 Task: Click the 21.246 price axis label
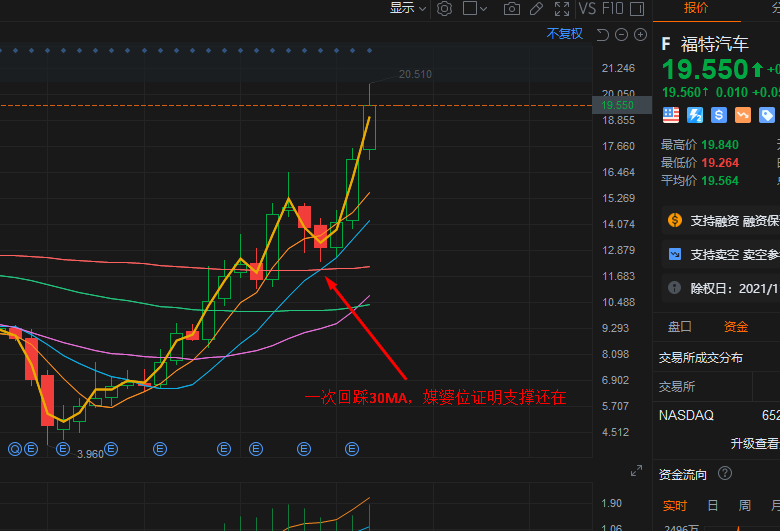click(x=618, y=68)
